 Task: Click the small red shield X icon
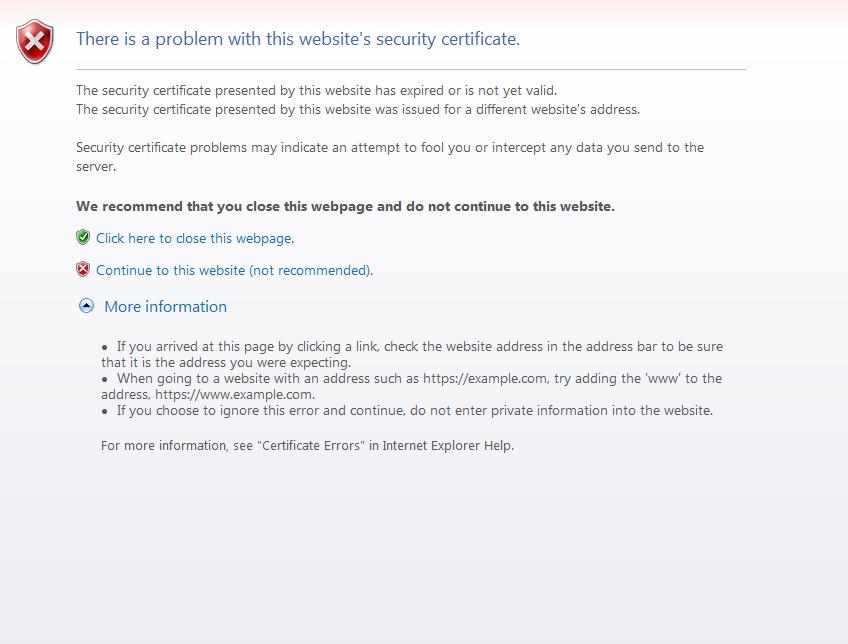(83, 269)
